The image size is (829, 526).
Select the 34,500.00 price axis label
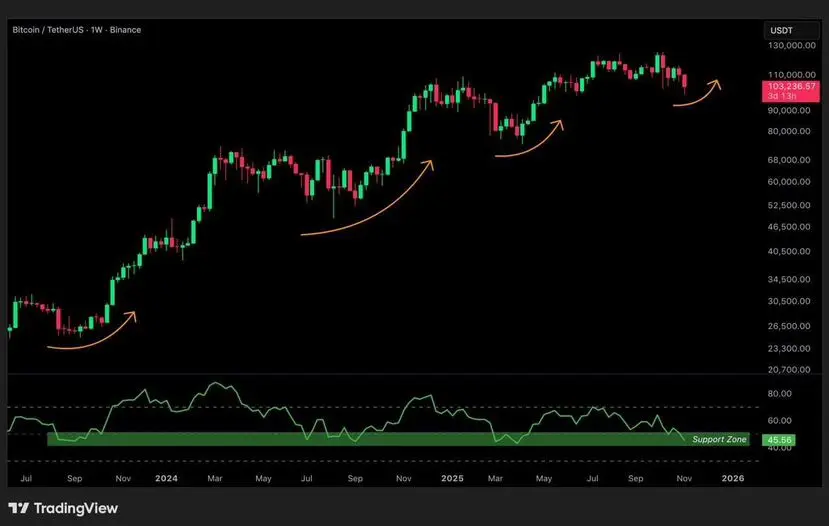pos(789,279)
